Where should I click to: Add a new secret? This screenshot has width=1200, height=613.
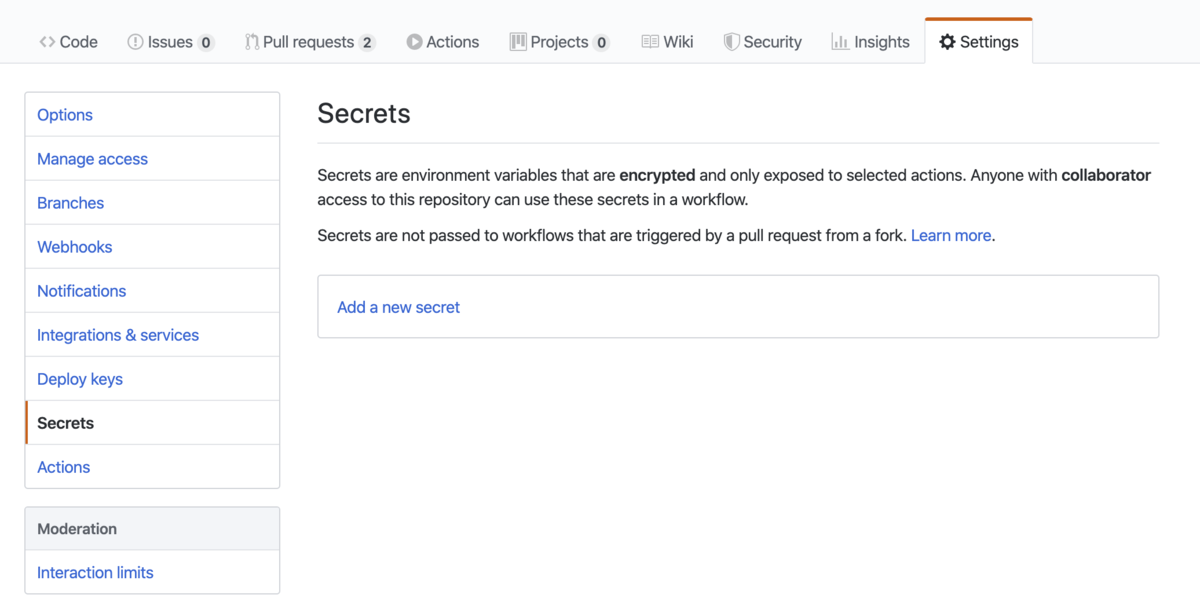(398, 307)
